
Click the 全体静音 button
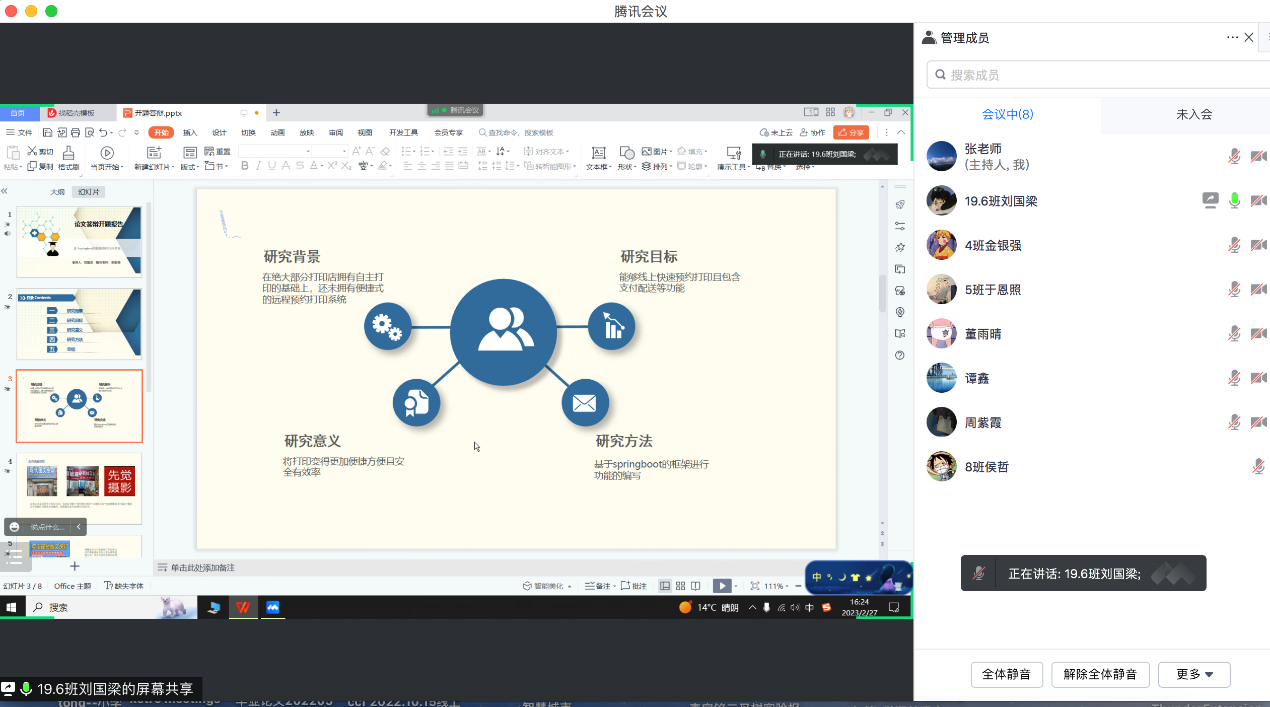point(1007,674)
